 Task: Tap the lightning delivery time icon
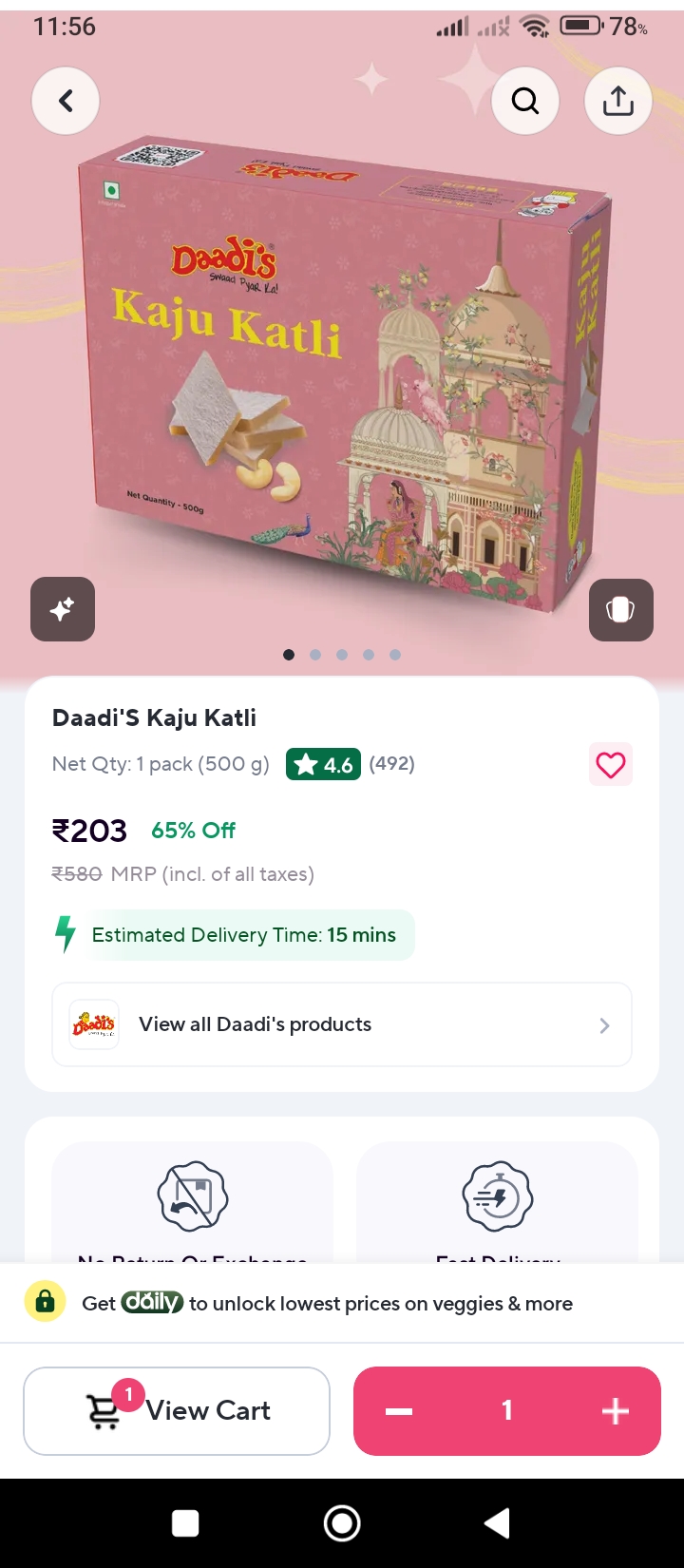66,934
